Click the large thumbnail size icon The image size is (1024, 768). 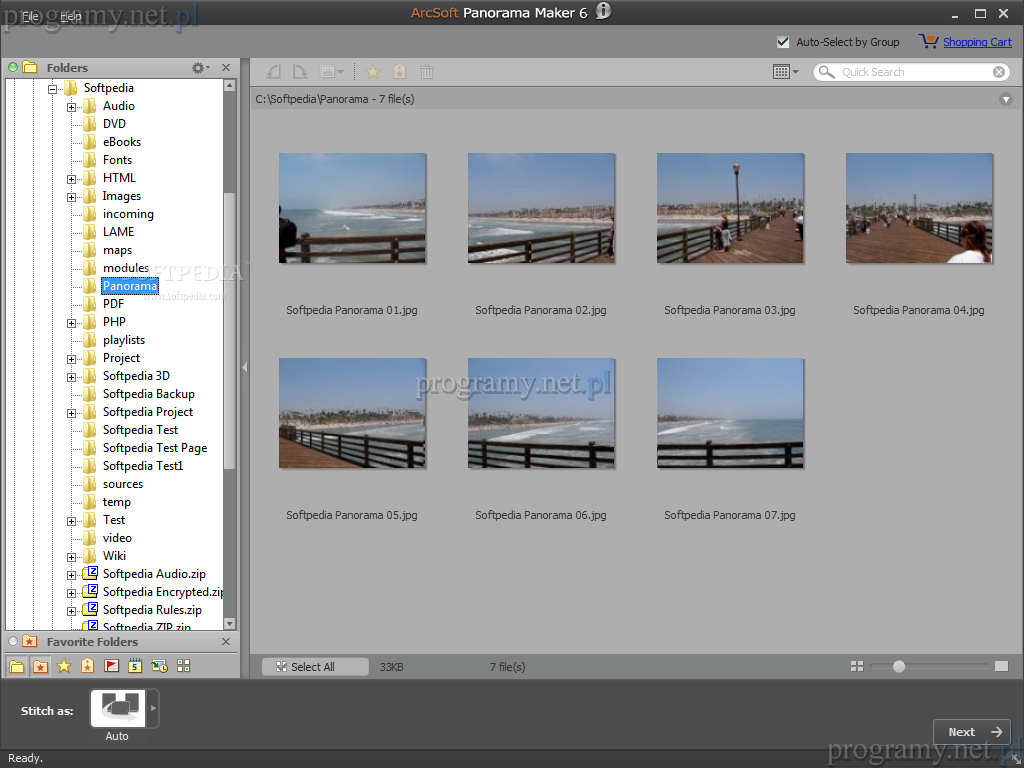pyautogui.click(x=1001, y=666)
